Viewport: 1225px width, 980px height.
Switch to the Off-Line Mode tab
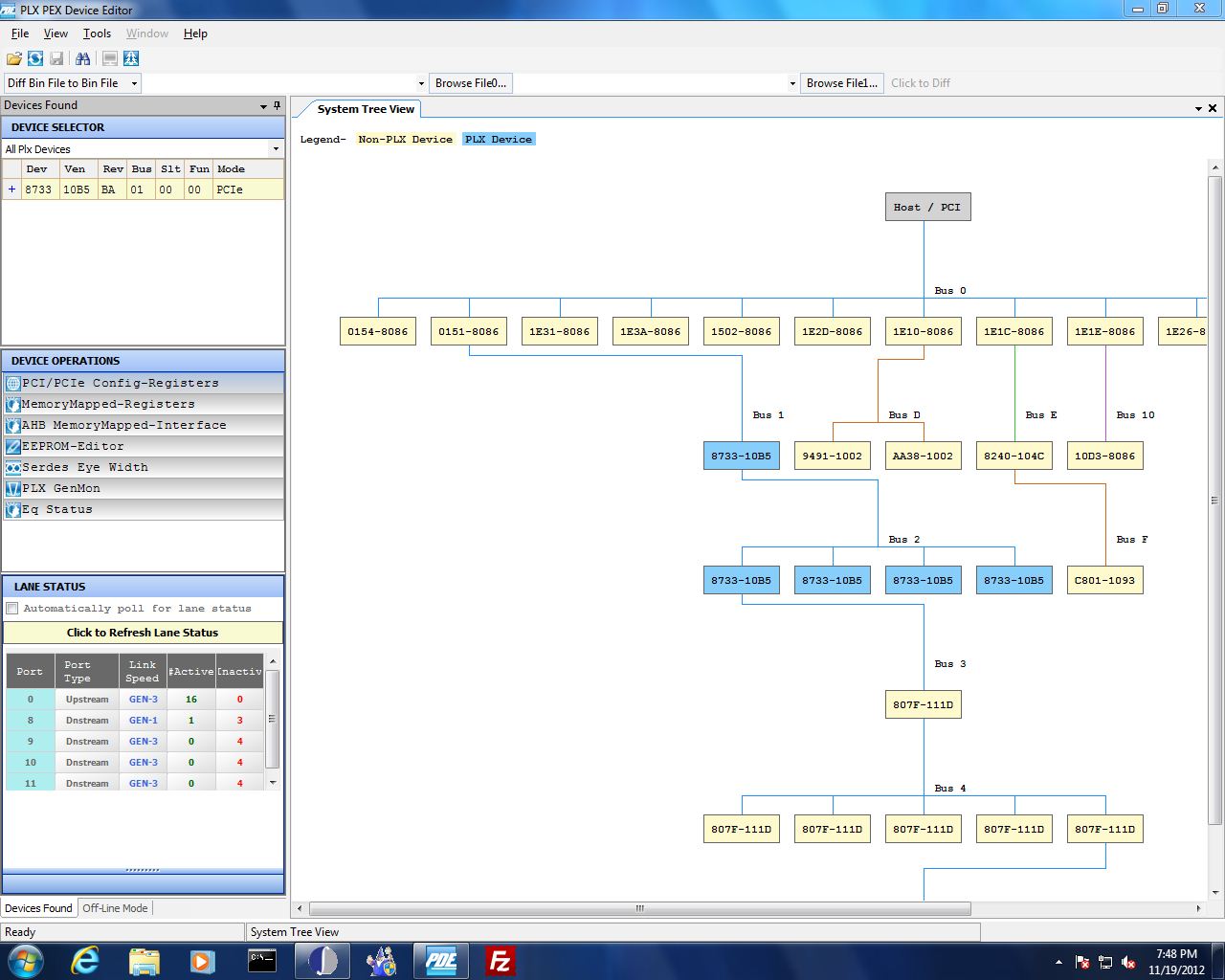[x=115, y=908]
